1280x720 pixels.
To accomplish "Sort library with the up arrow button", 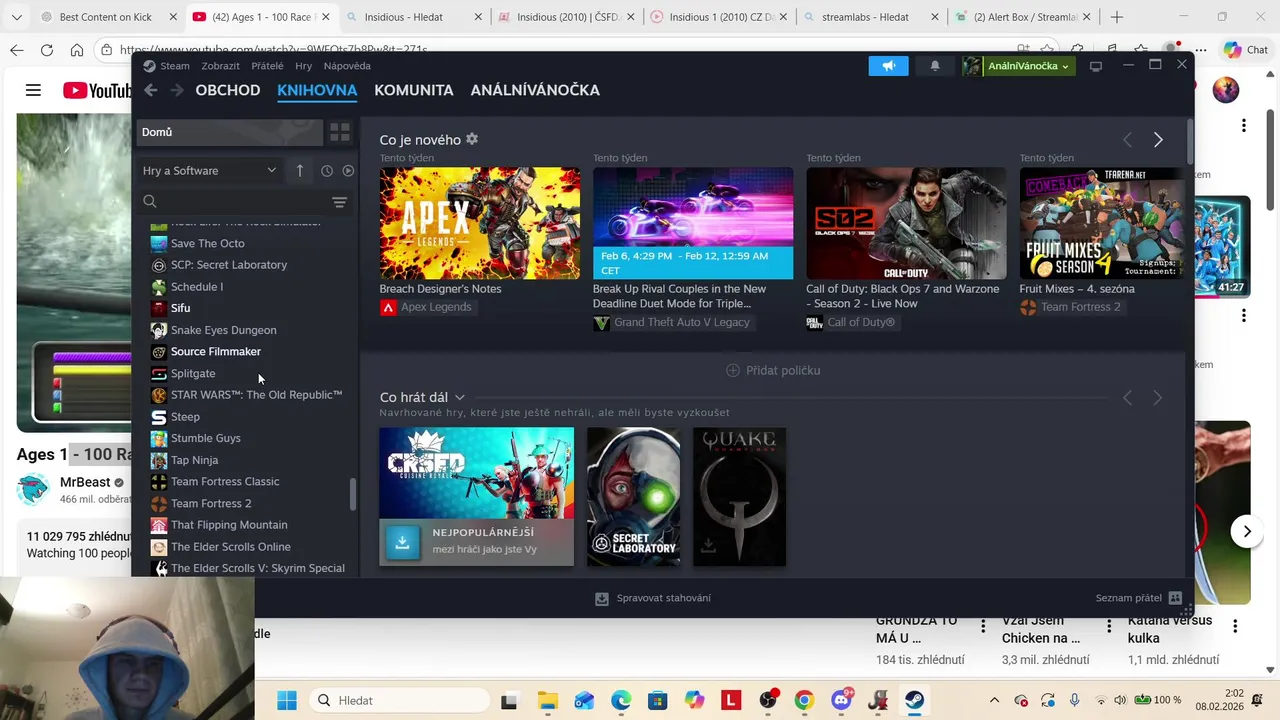I will 299,171.
